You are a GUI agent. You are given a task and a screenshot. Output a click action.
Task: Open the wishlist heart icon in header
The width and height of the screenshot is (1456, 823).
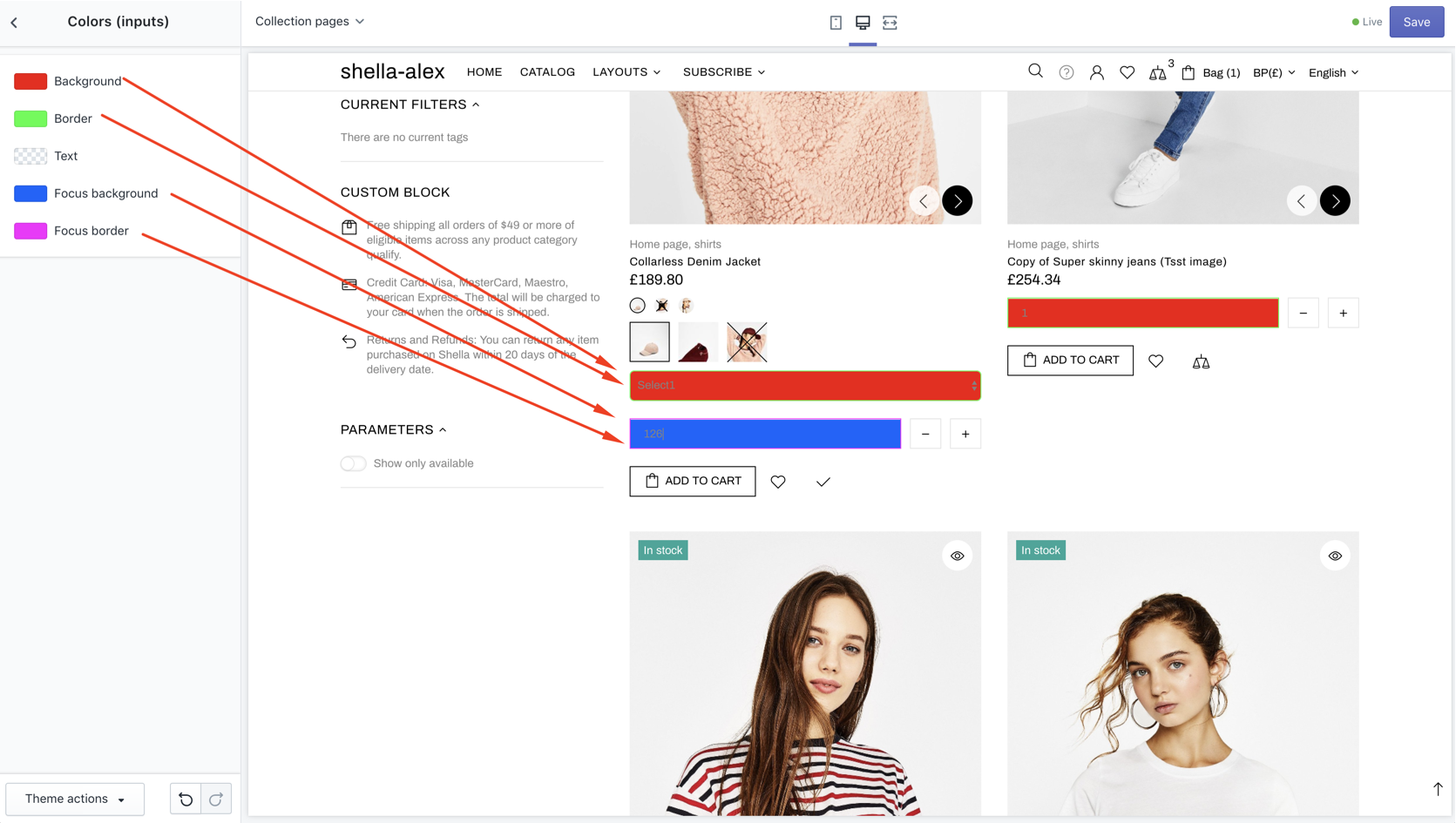(1127, 73)
